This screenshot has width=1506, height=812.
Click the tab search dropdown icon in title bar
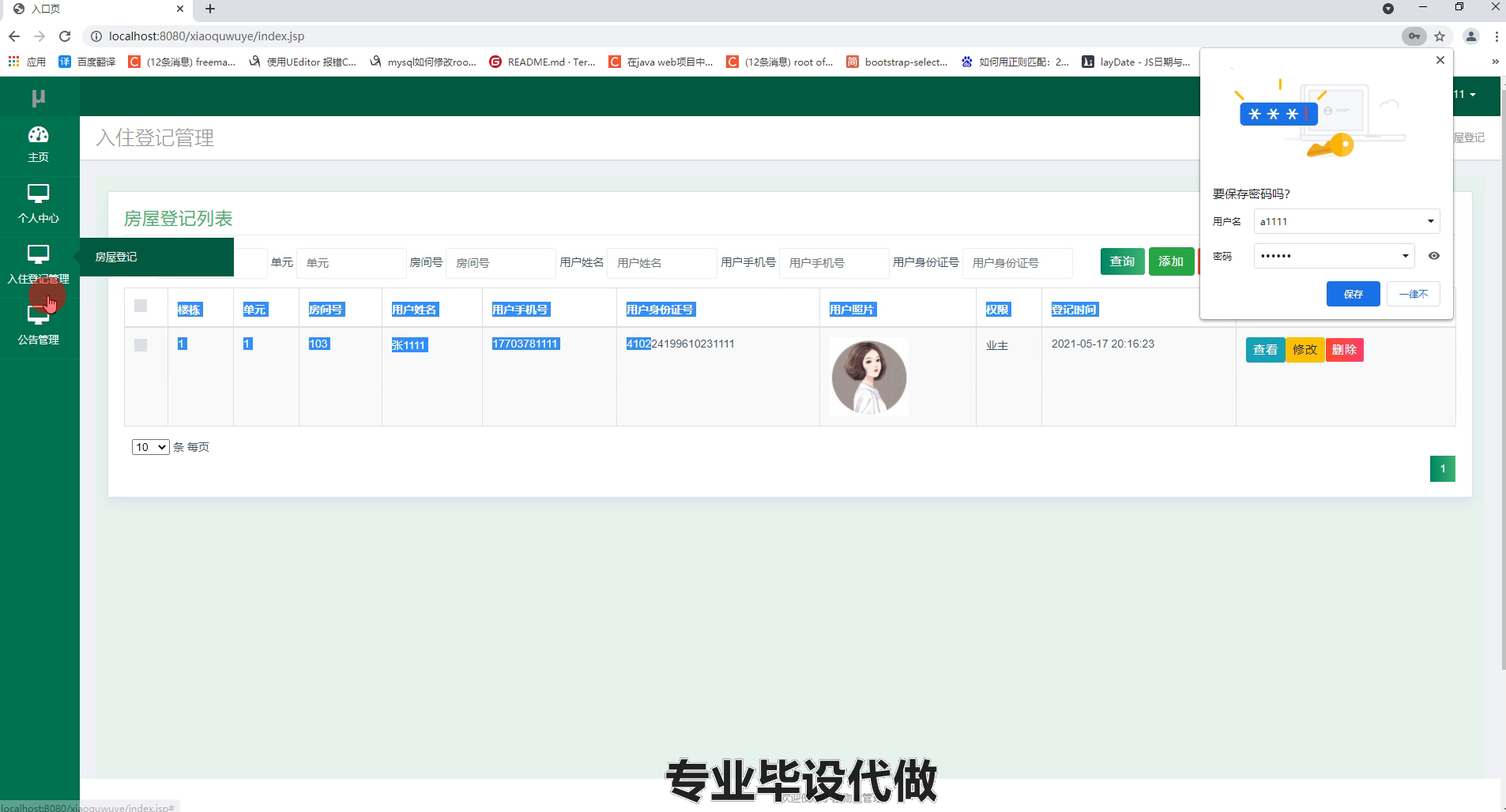point(1387,9)
